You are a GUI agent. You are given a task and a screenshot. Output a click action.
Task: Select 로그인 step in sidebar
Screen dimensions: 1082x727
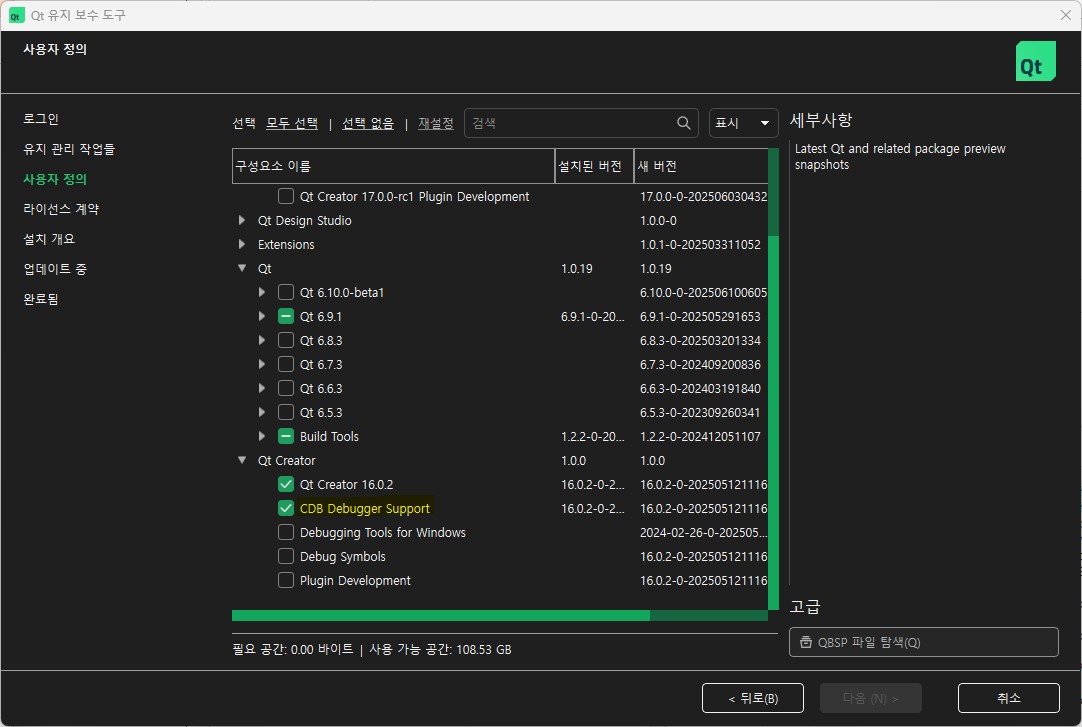[41, 119]
